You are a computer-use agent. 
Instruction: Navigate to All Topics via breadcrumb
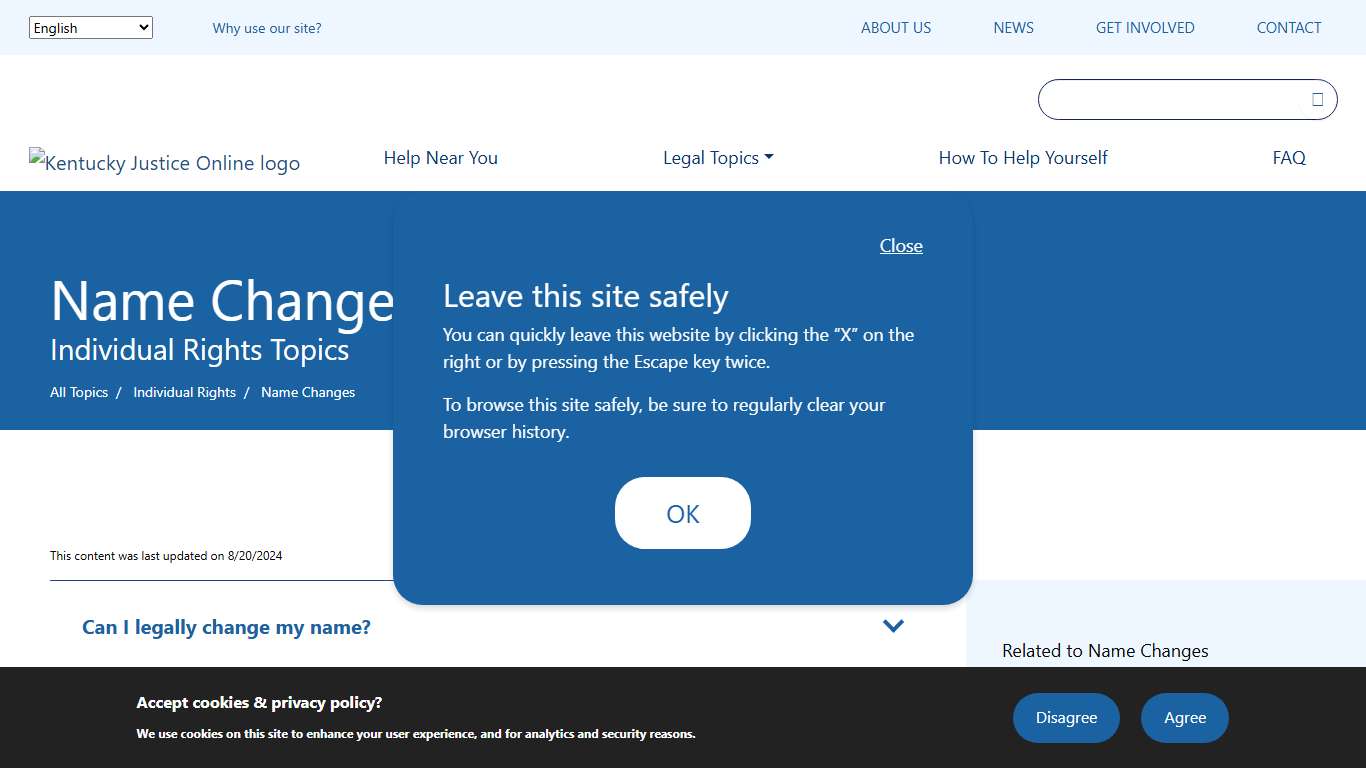pyautogui.click(x=79, y=392)
